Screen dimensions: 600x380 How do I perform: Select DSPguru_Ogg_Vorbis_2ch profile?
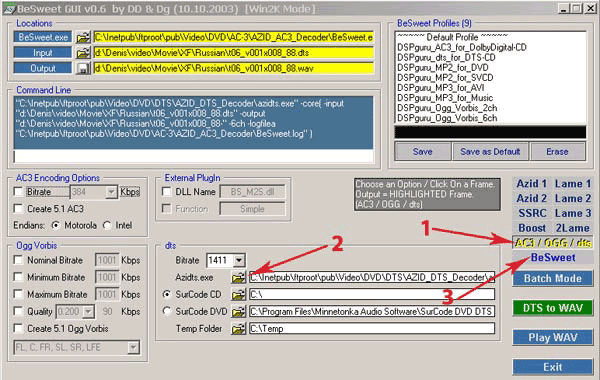(490, 108)
